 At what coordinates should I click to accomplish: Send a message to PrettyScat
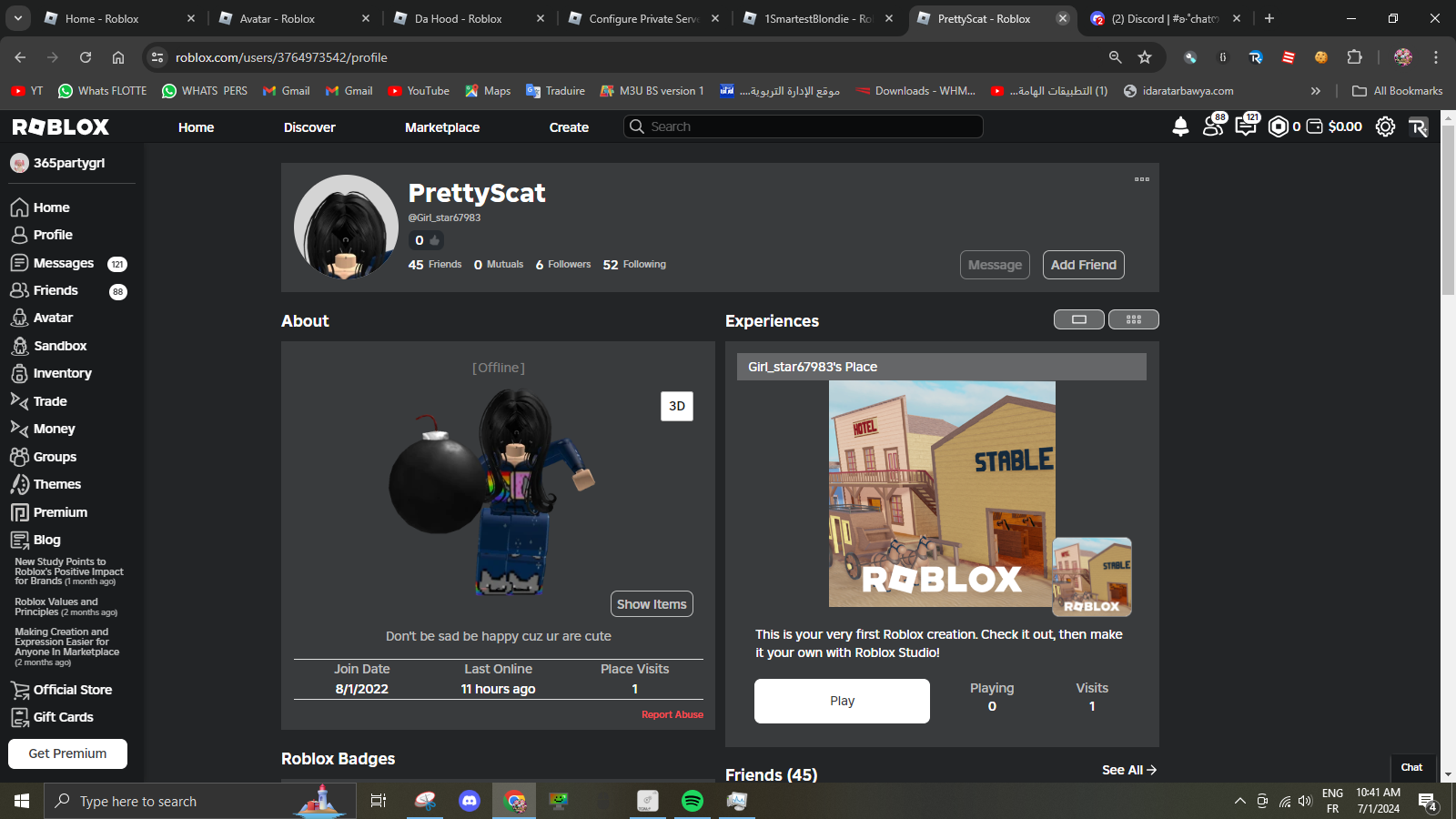995,265
